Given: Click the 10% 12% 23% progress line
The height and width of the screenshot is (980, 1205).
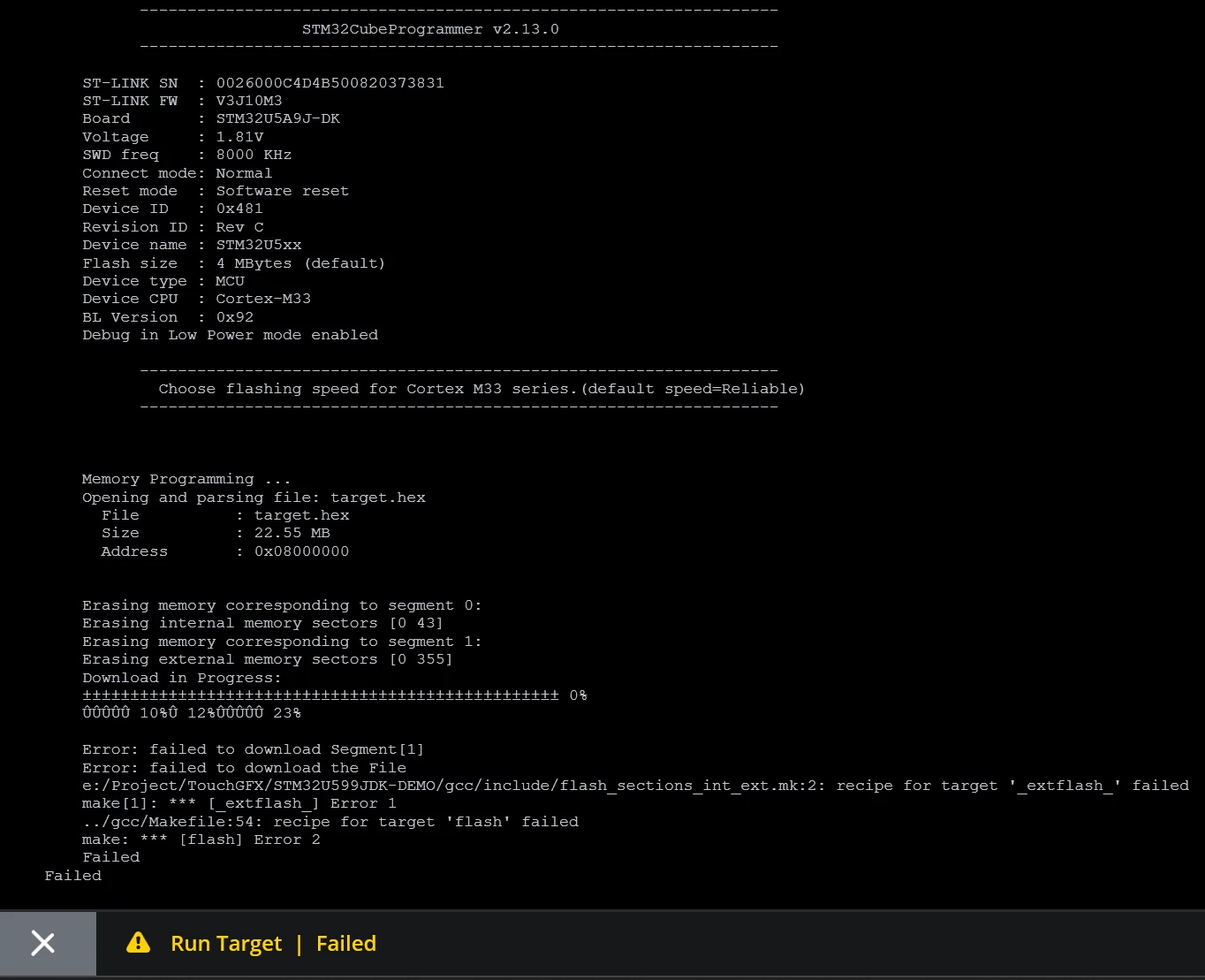Looking at the screenshot, I should tap(192, 713).
